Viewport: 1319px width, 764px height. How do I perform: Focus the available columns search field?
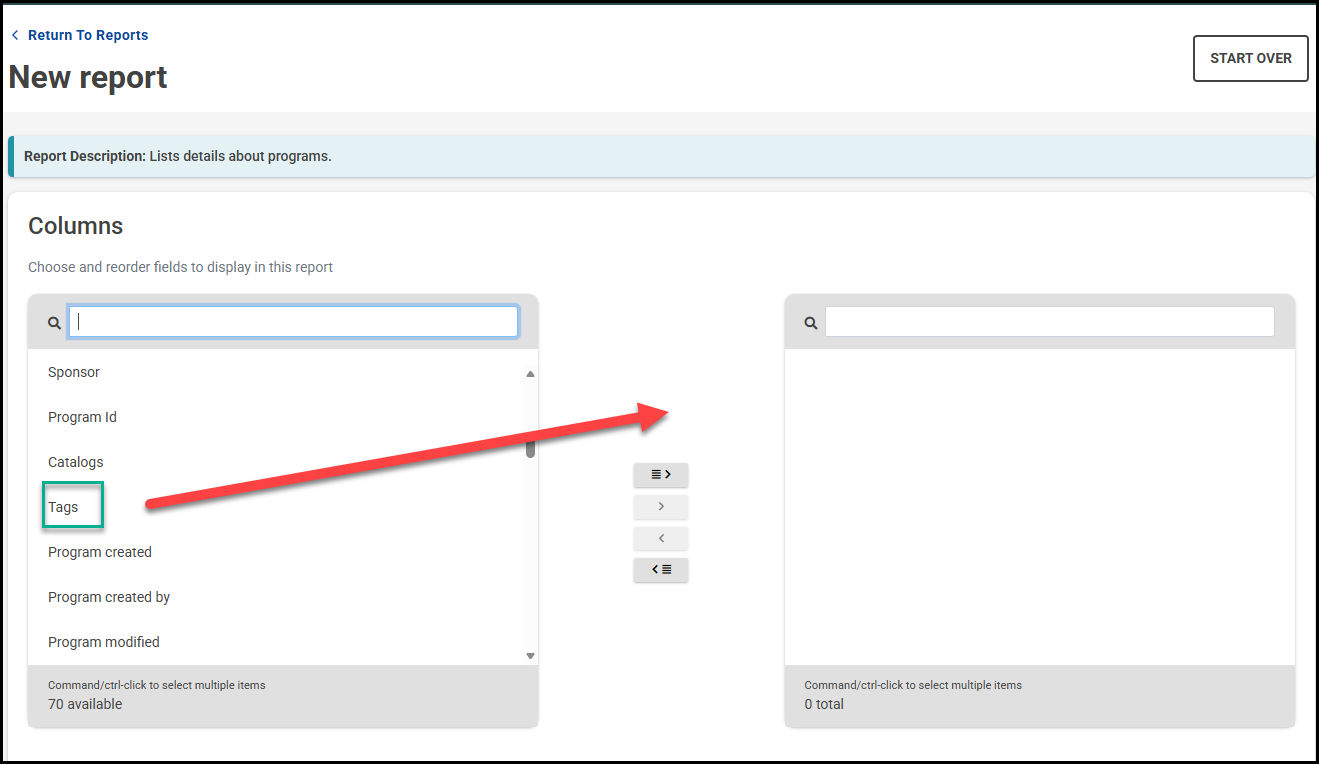click(293, 321)
